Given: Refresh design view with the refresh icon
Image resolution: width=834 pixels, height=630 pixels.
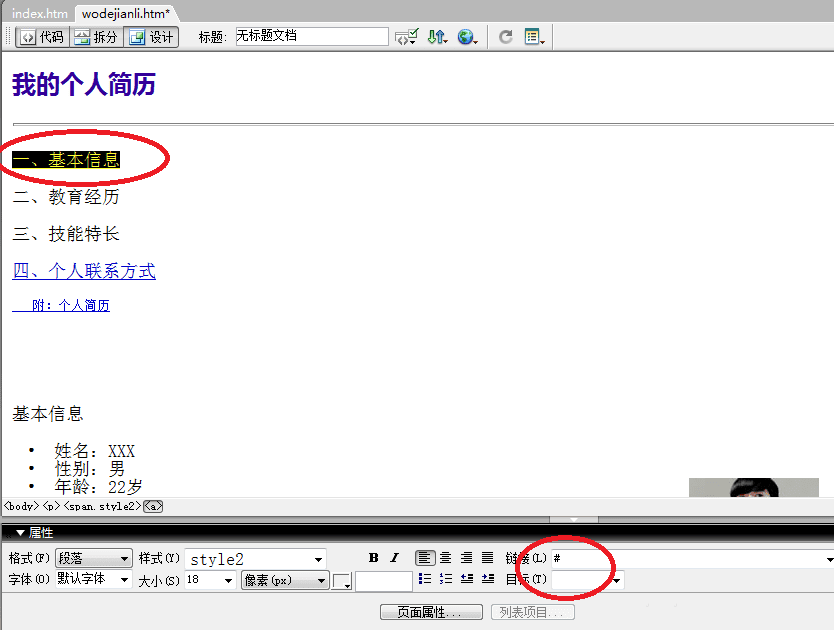Looking at the screenshot, I should (505, 37).
